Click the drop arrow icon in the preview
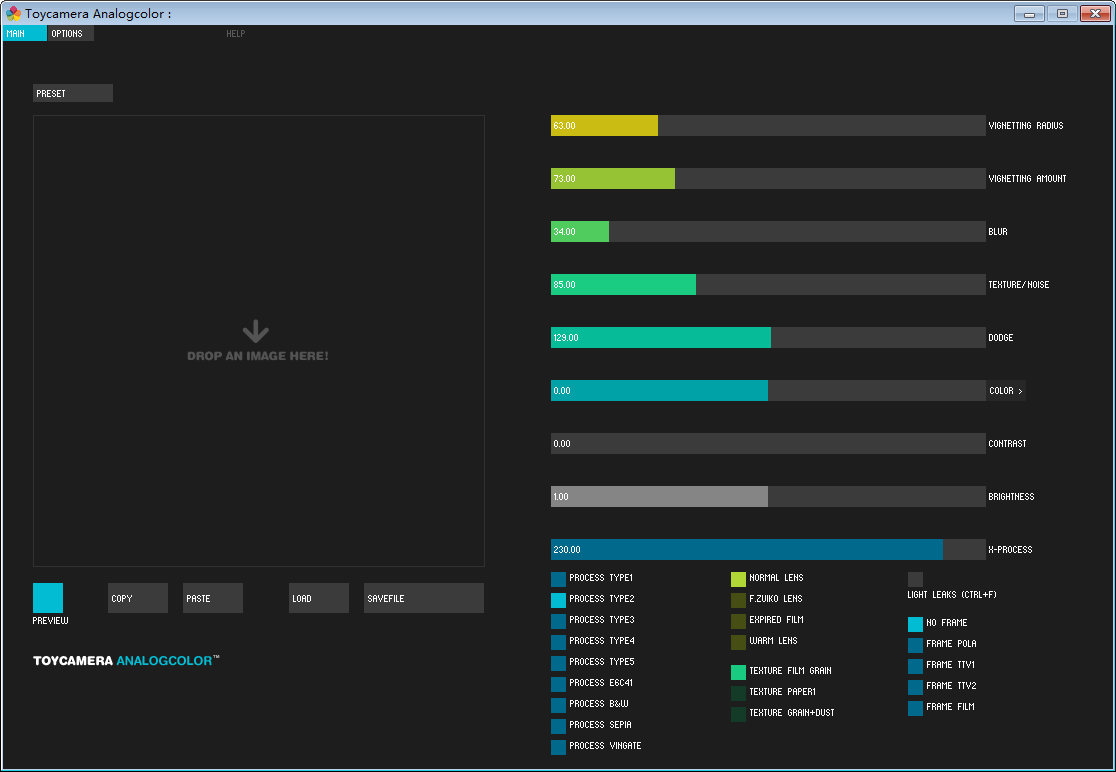 (x=256, y=332)
